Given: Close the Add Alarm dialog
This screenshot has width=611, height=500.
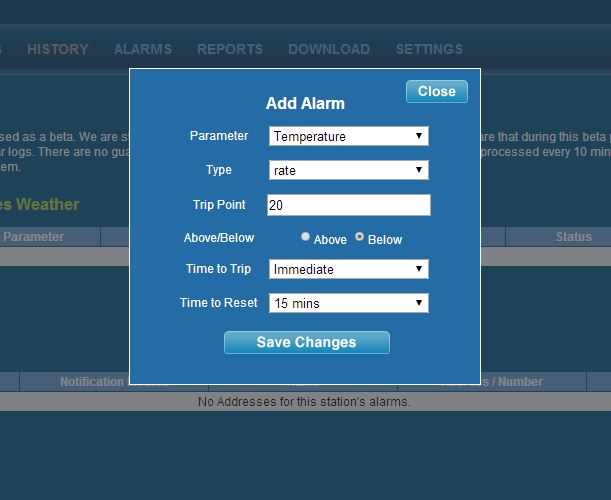Looking at the screenshot, I should [436, 91].
